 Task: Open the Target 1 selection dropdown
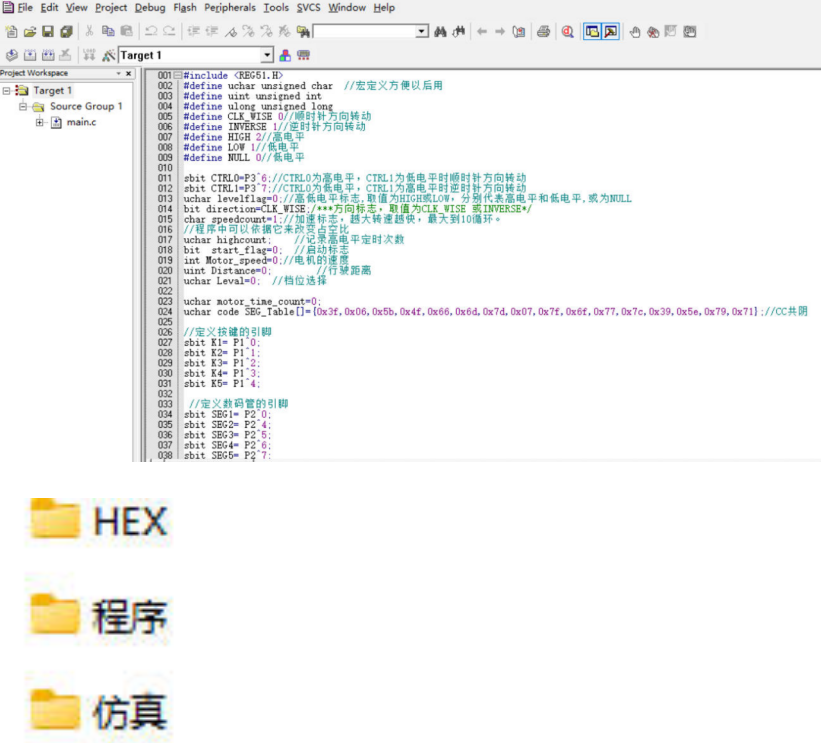point(267,55)
